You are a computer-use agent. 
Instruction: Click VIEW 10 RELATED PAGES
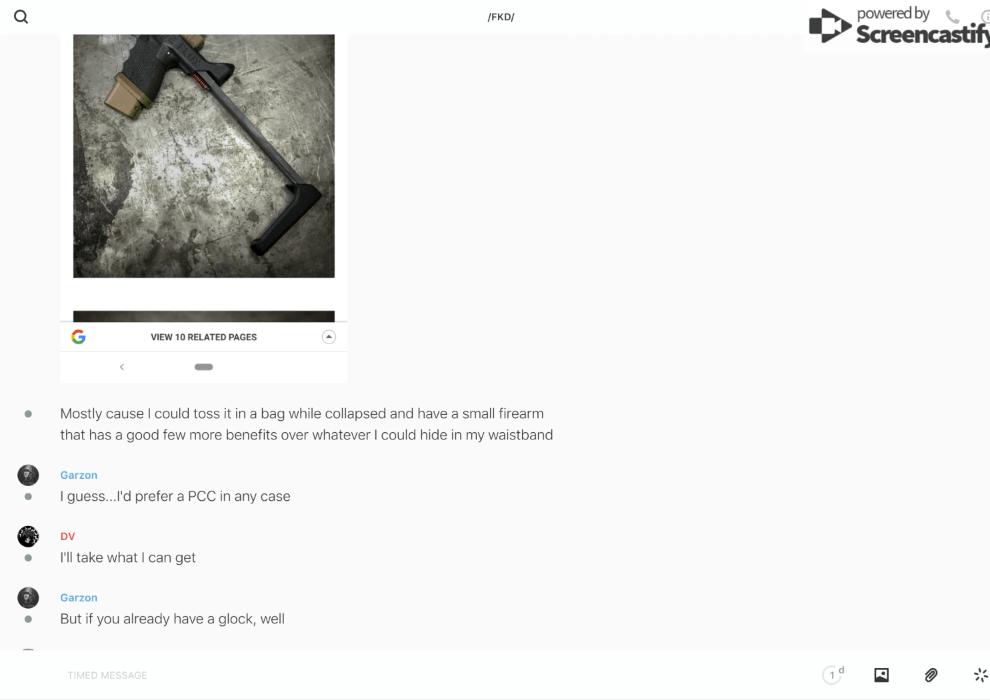click(x=203, y=337)
